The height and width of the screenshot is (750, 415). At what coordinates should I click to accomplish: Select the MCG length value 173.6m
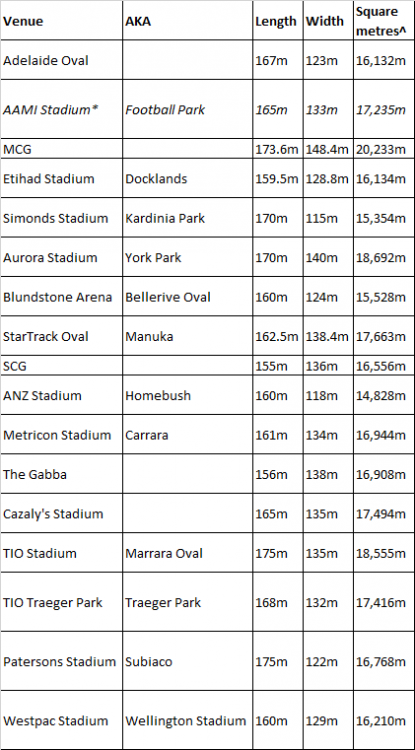coord(278,149)
